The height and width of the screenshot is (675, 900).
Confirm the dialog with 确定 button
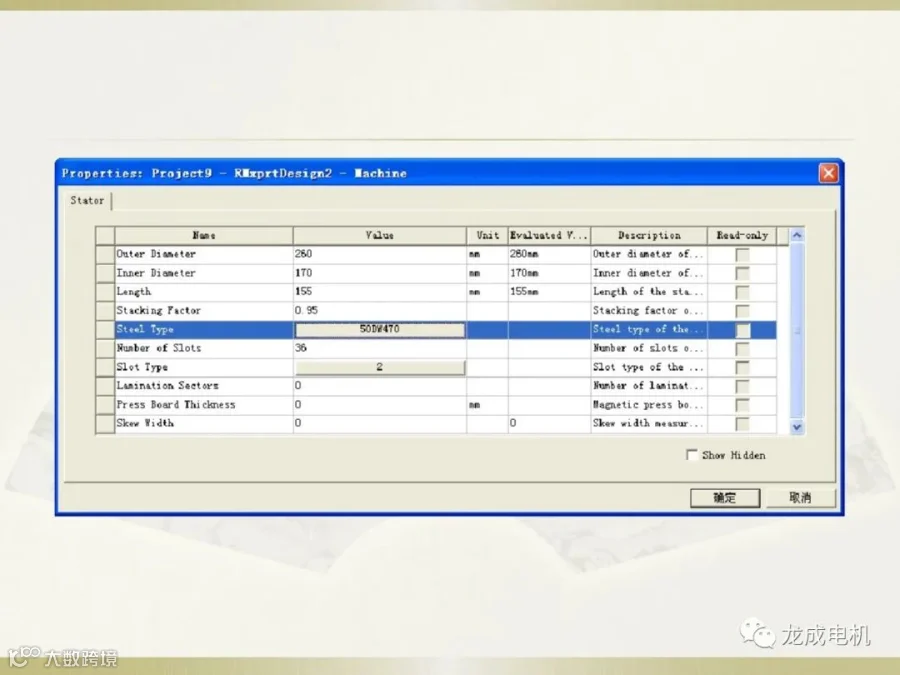[725, 498]
